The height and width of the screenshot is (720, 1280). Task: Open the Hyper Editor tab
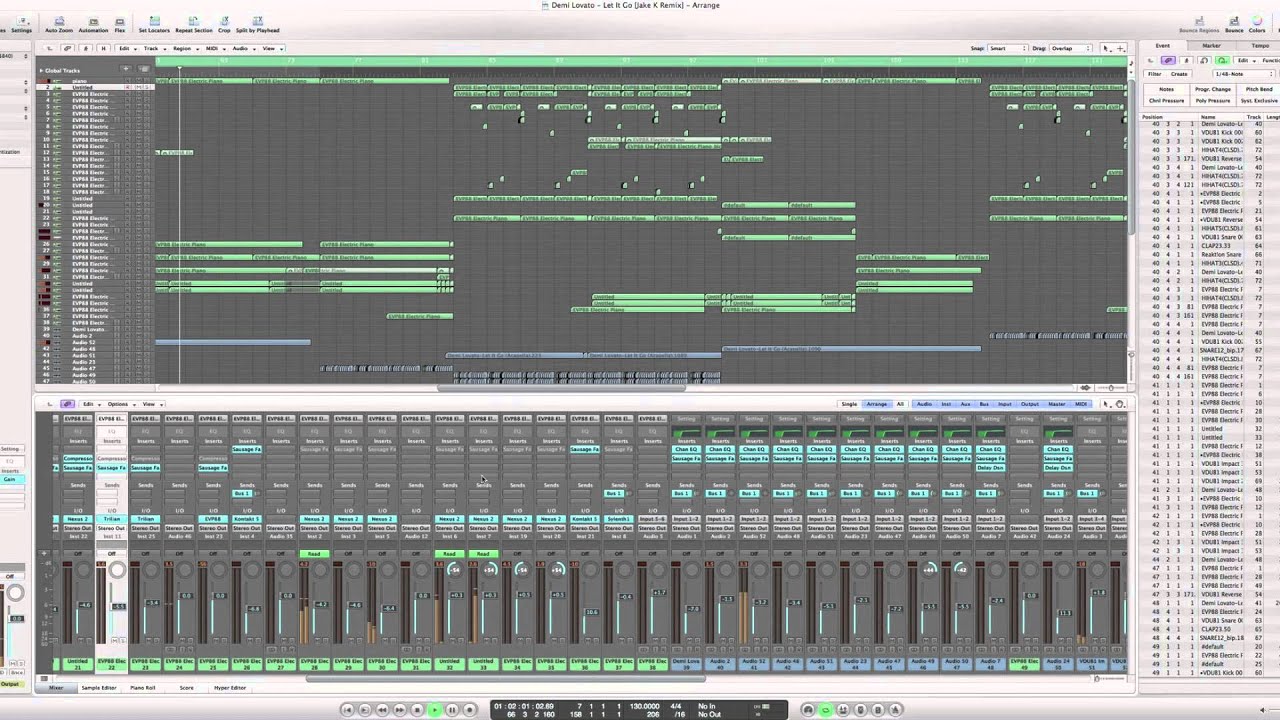coord(230,688)
